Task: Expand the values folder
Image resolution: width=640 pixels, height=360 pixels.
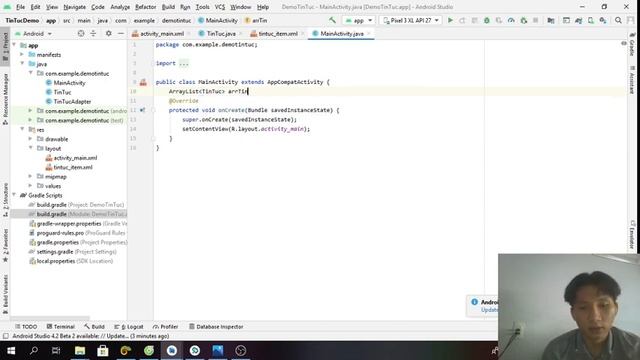Action: tap(31, 186)
